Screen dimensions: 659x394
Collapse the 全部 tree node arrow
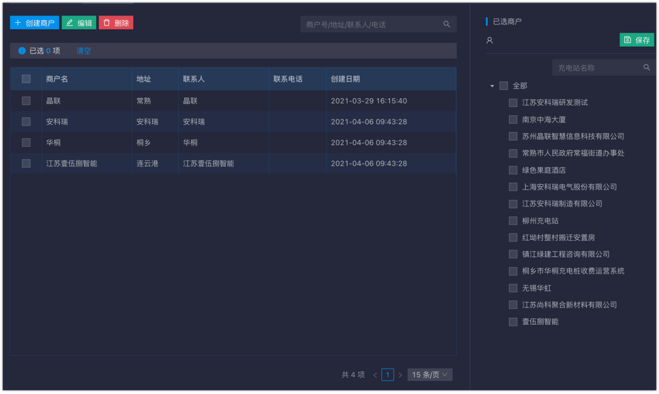point(492,86)
